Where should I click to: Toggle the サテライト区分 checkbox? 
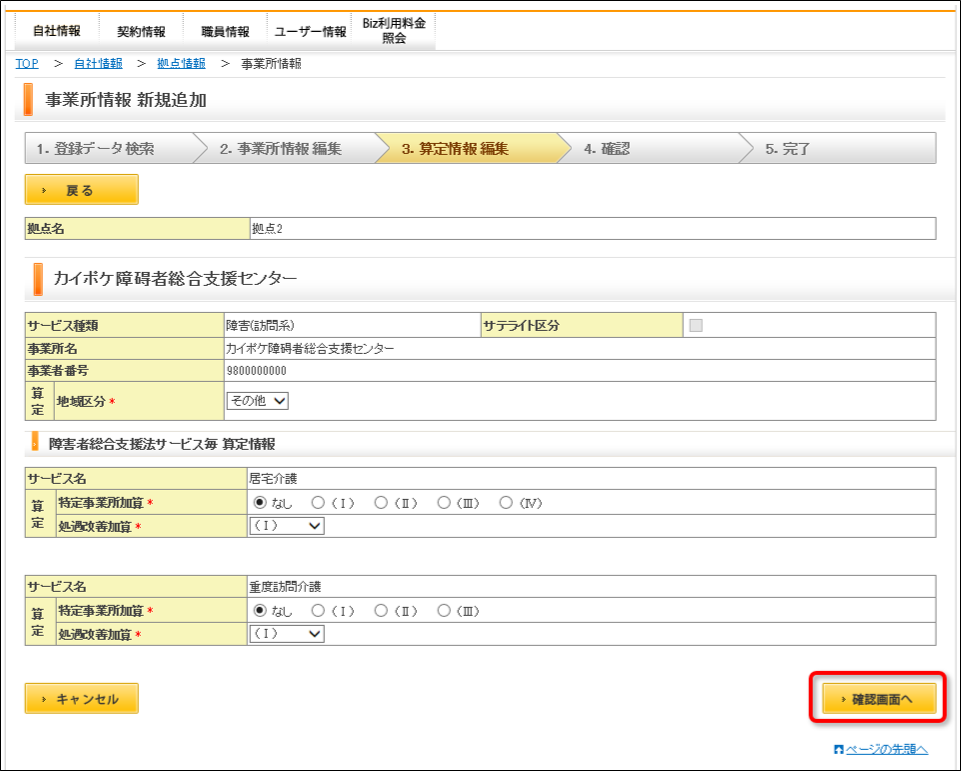[696, 325]
